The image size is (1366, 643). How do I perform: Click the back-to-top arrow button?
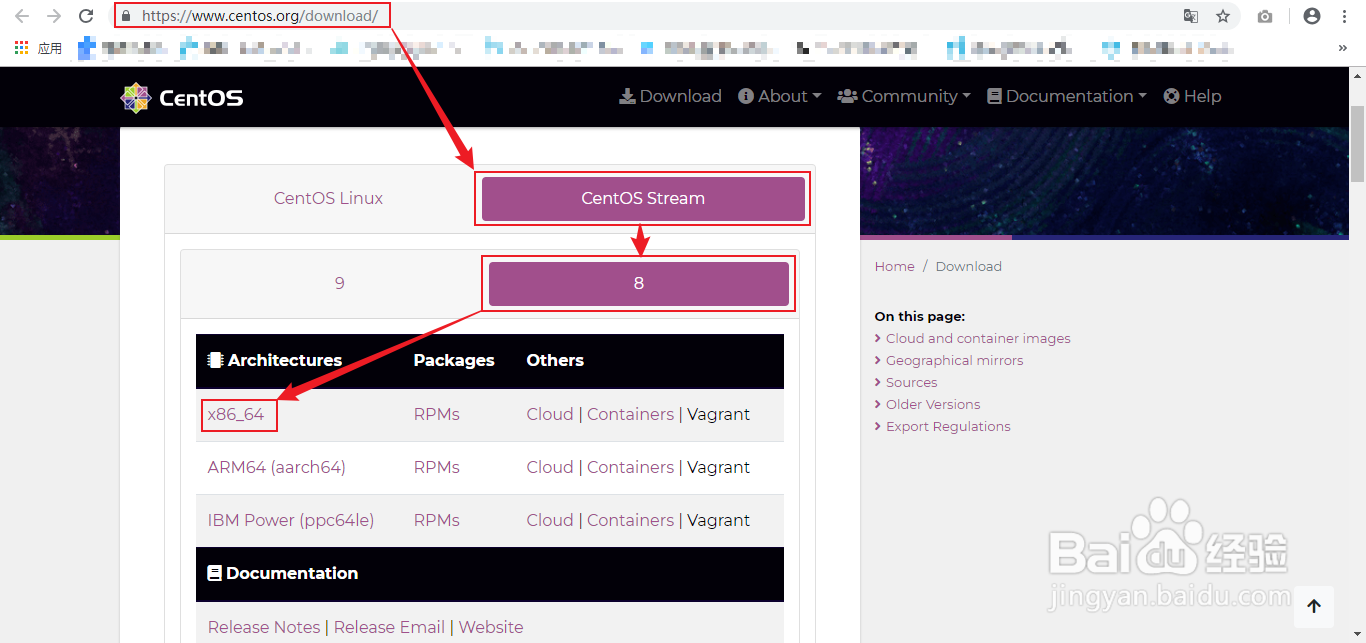point(1314,606)
